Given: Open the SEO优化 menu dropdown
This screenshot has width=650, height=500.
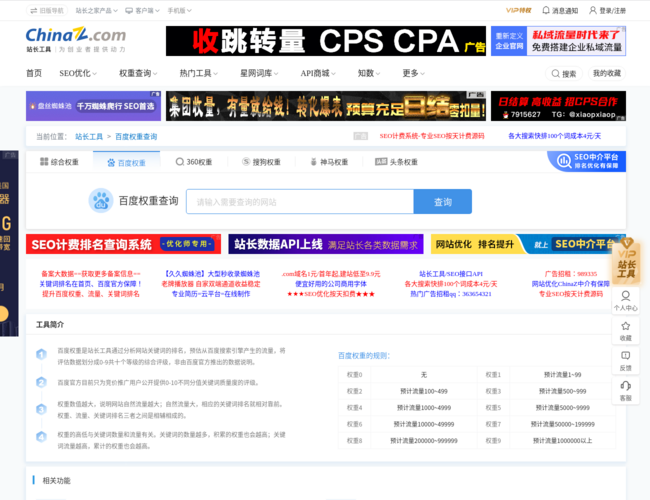Looking at the screenshot, I should 78,73.
